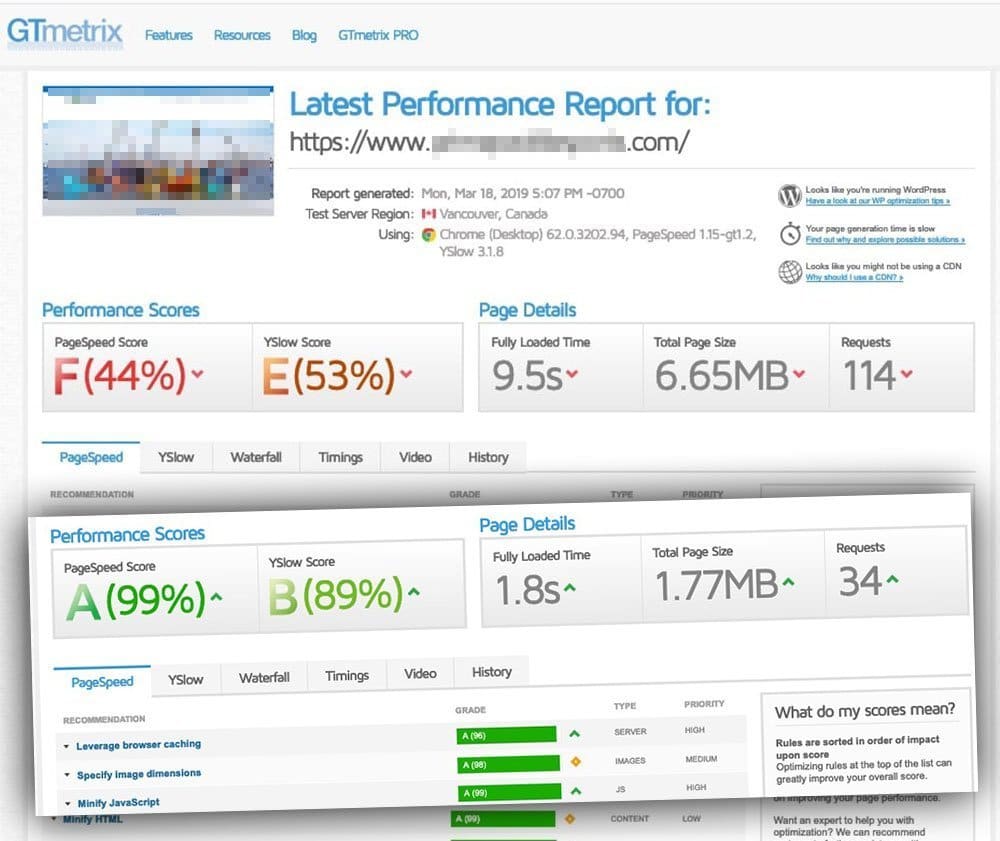Click the lower RECOMMENDATION column header

104,719
